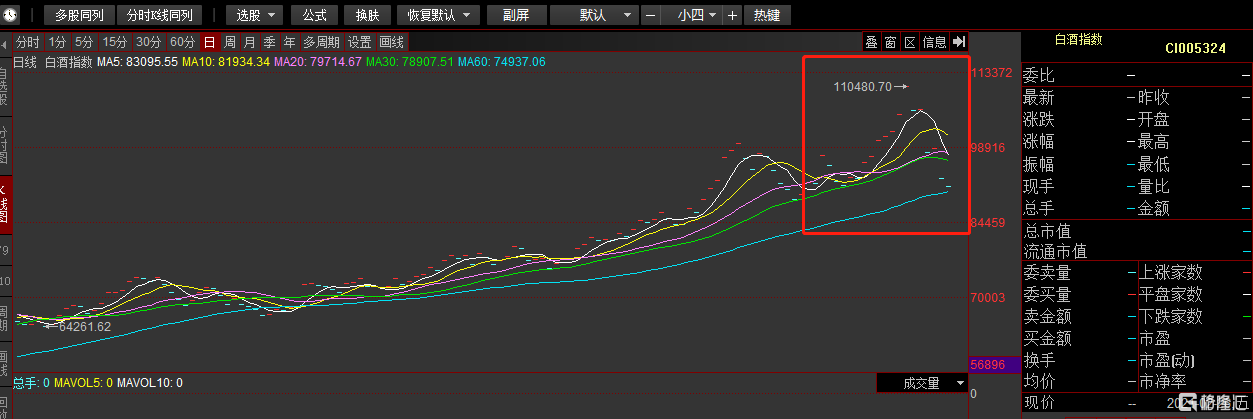The height and width of the screenshot is (419, 1253).
Task: Click the 涨幅 label in quote panel
Action: coord(1039,142)
